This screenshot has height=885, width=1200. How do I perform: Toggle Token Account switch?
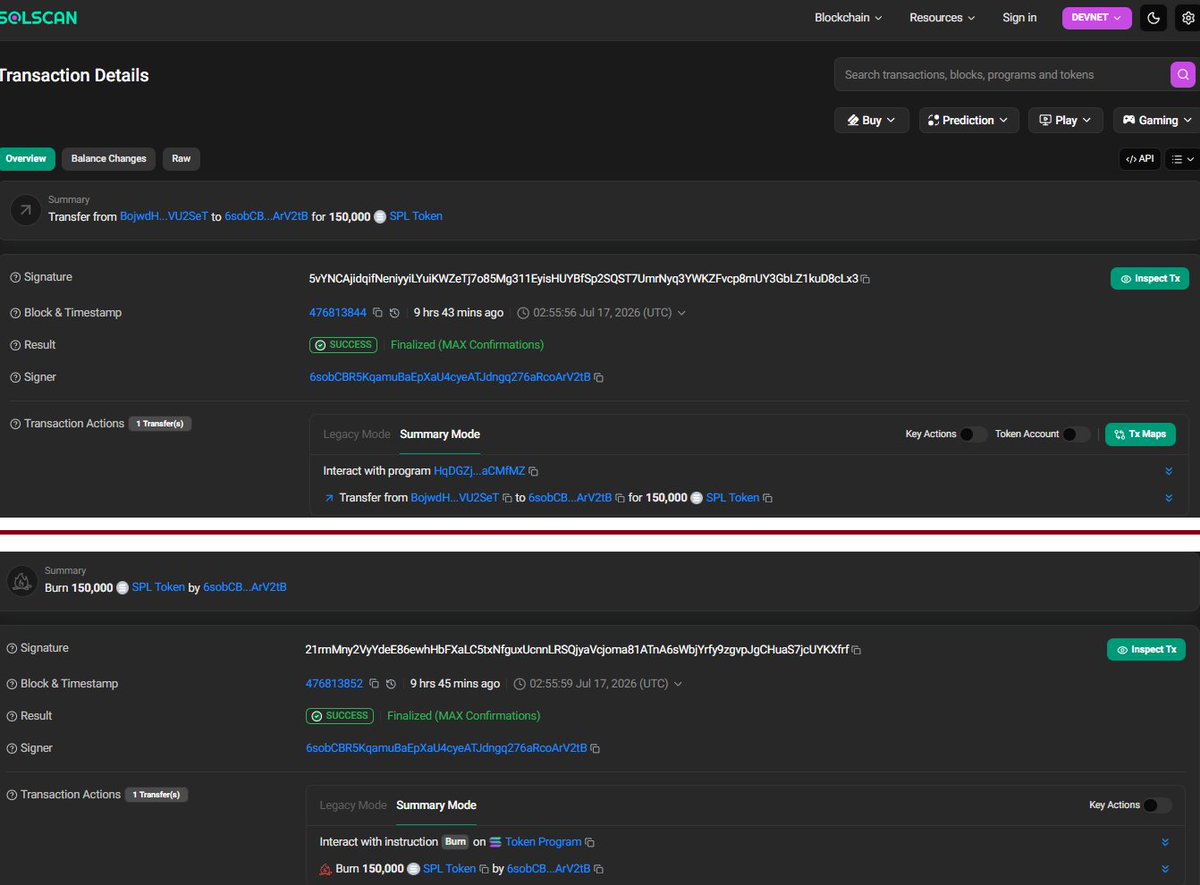tap(1076, 434)
